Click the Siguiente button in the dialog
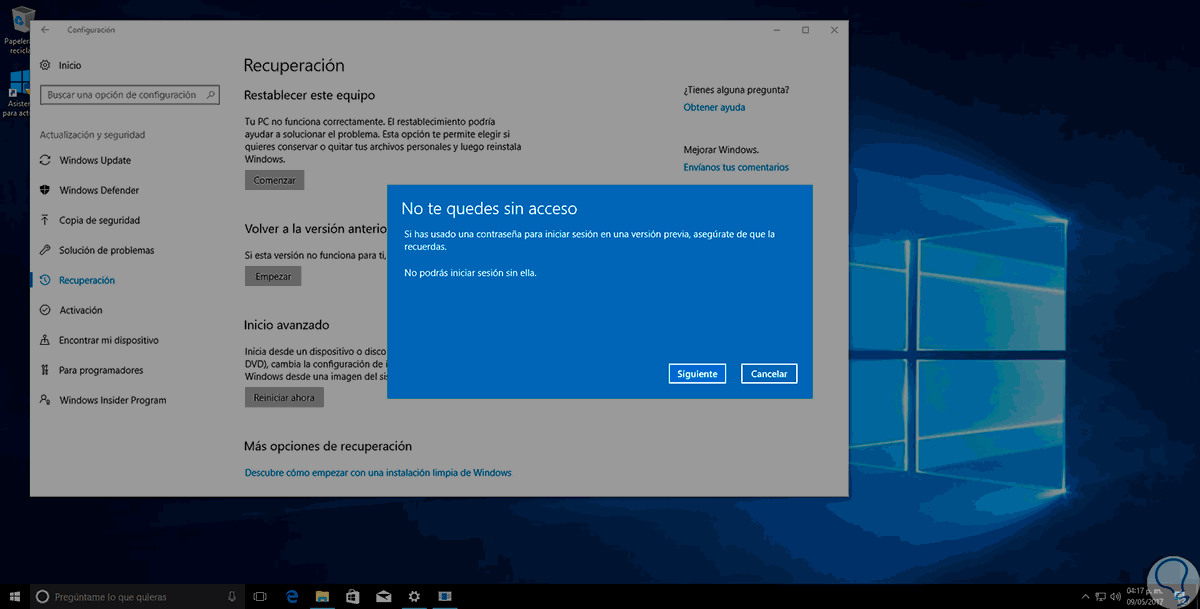1200x609 pixels. (697, 374)
